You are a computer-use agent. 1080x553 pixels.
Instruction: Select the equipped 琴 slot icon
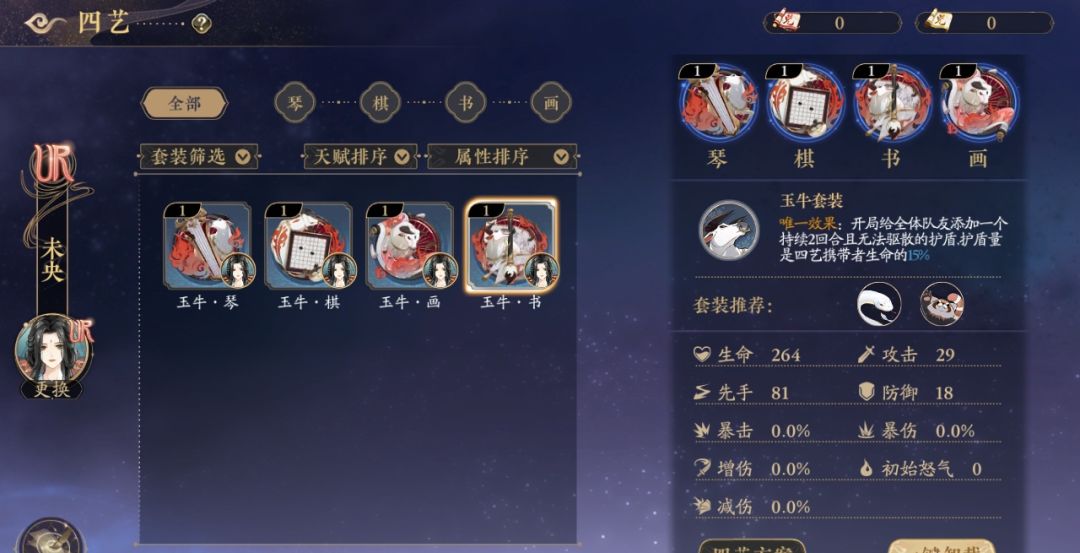718,103
